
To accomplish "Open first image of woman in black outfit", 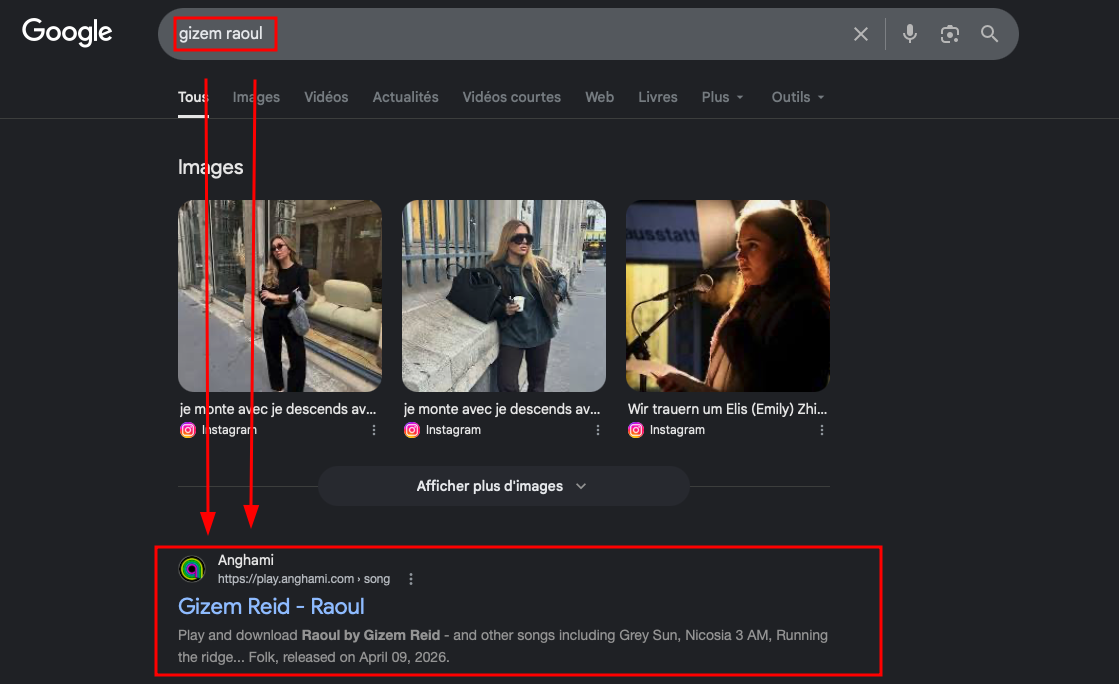I will tap(280, 296).
